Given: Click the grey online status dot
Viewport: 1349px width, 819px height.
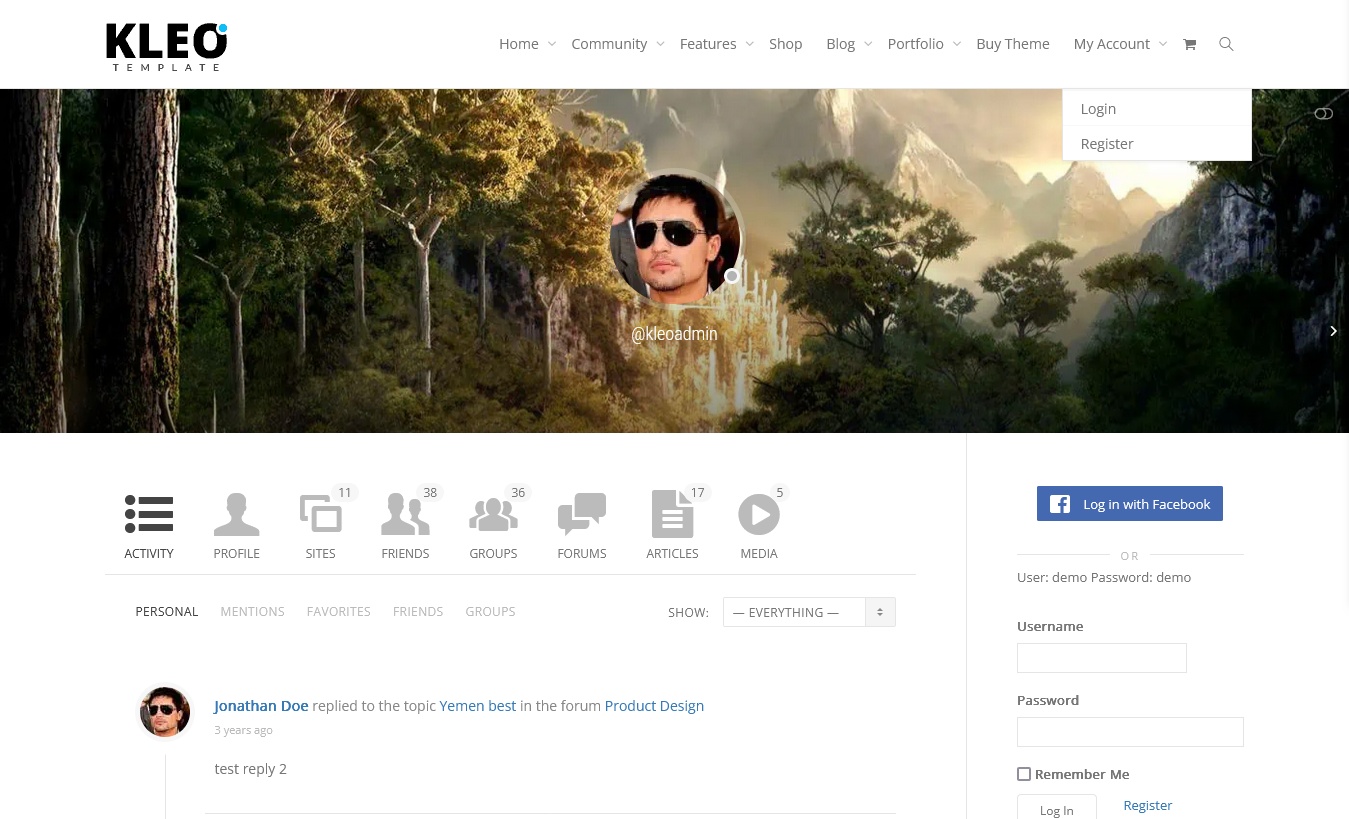Looking at the screenshot, I should (x=732, y=276).
